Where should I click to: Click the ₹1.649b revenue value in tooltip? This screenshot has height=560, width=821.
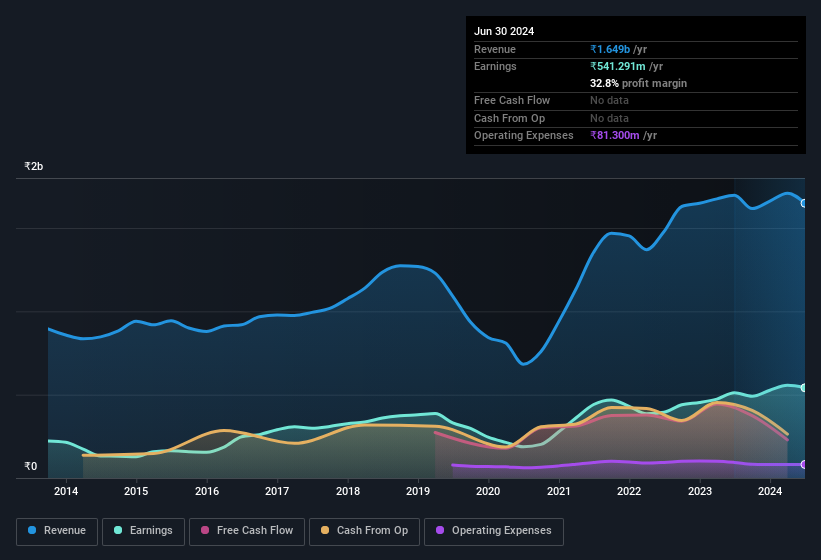pyautogui.click(x=610, y=49)
